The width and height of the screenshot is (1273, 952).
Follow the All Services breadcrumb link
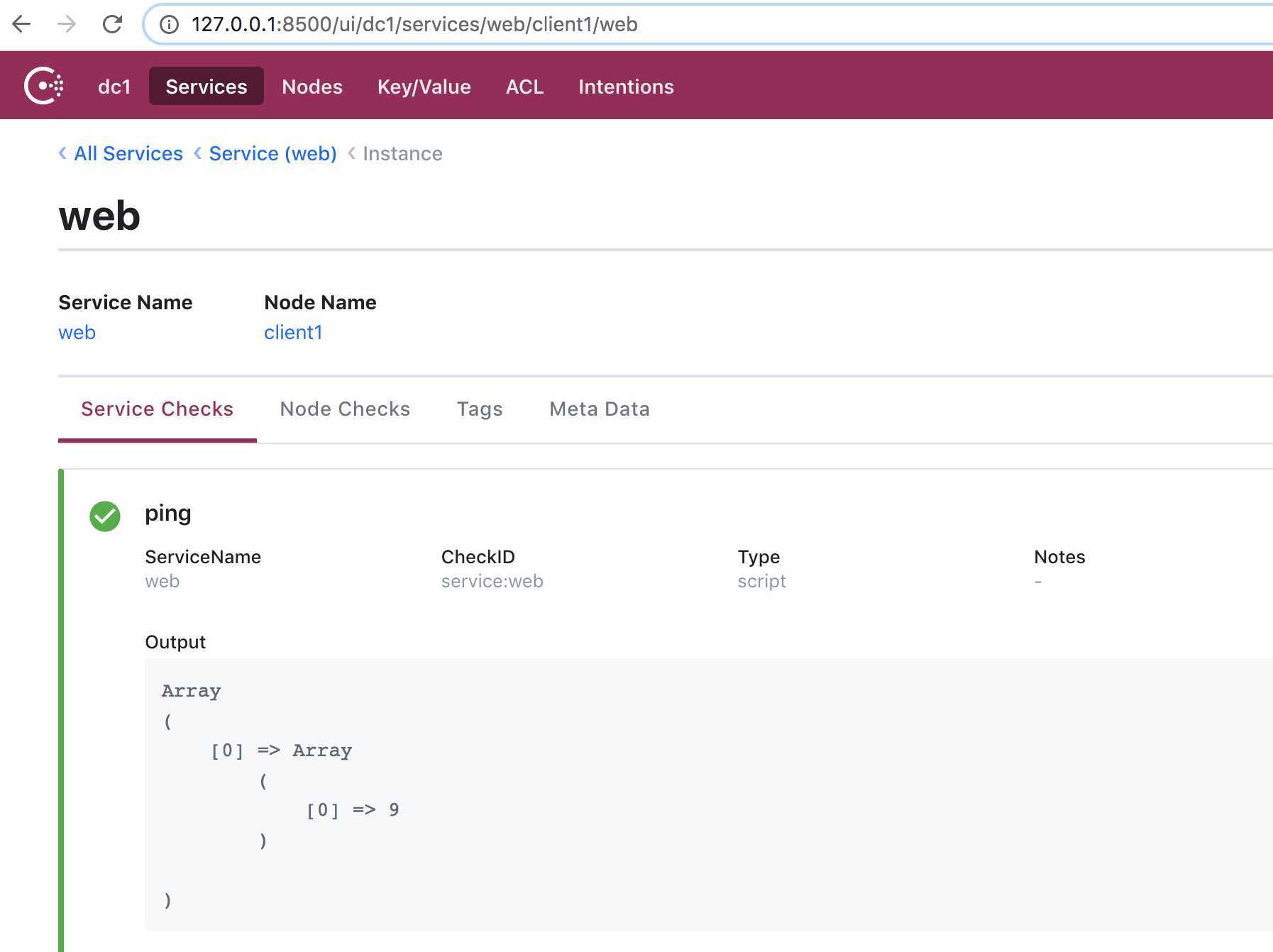[x=128, y=153]
